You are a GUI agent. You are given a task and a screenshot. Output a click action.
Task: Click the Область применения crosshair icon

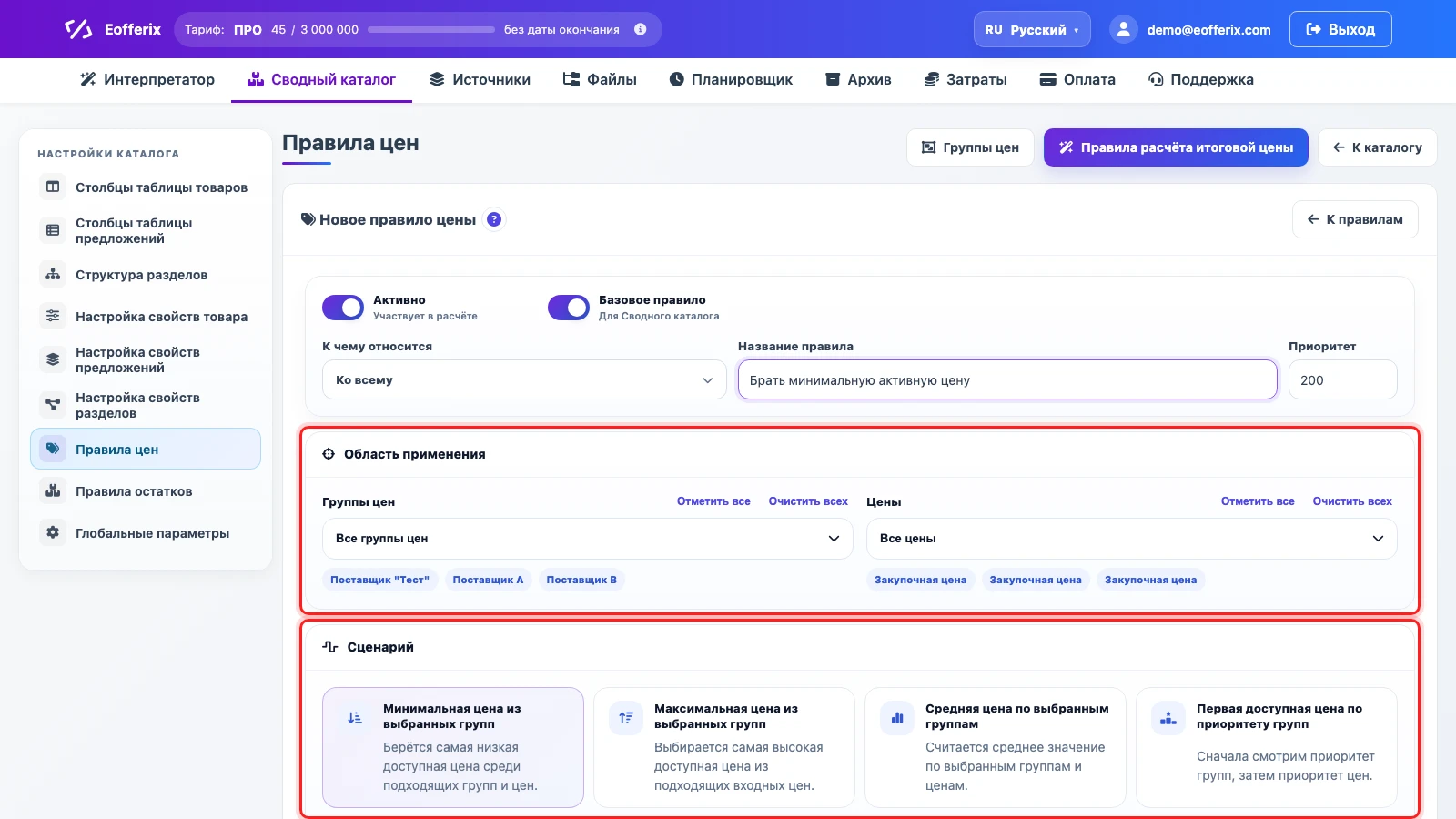[x=329, y=454]
